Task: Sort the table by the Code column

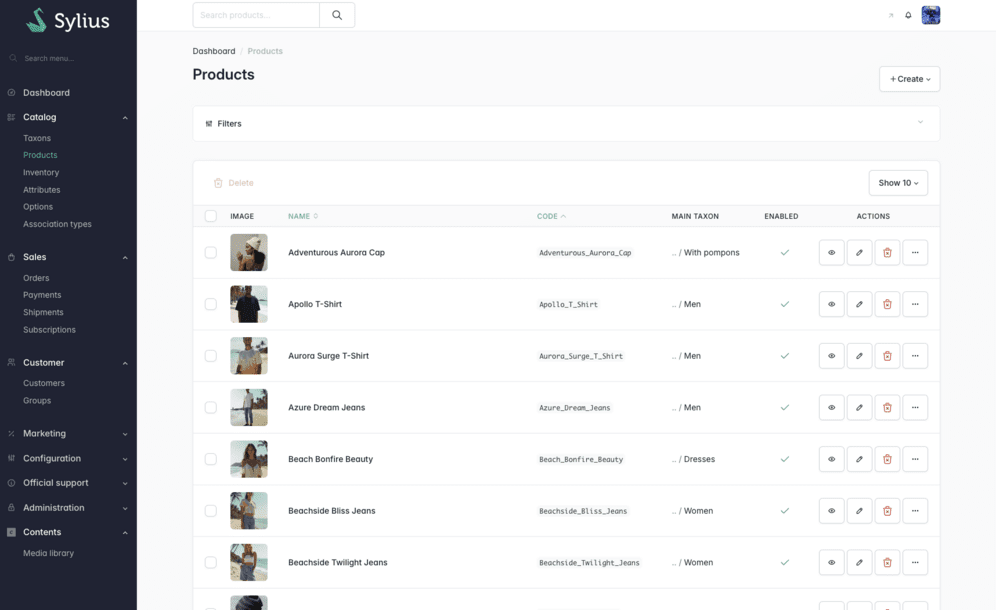Action: (x=551, y=216)
